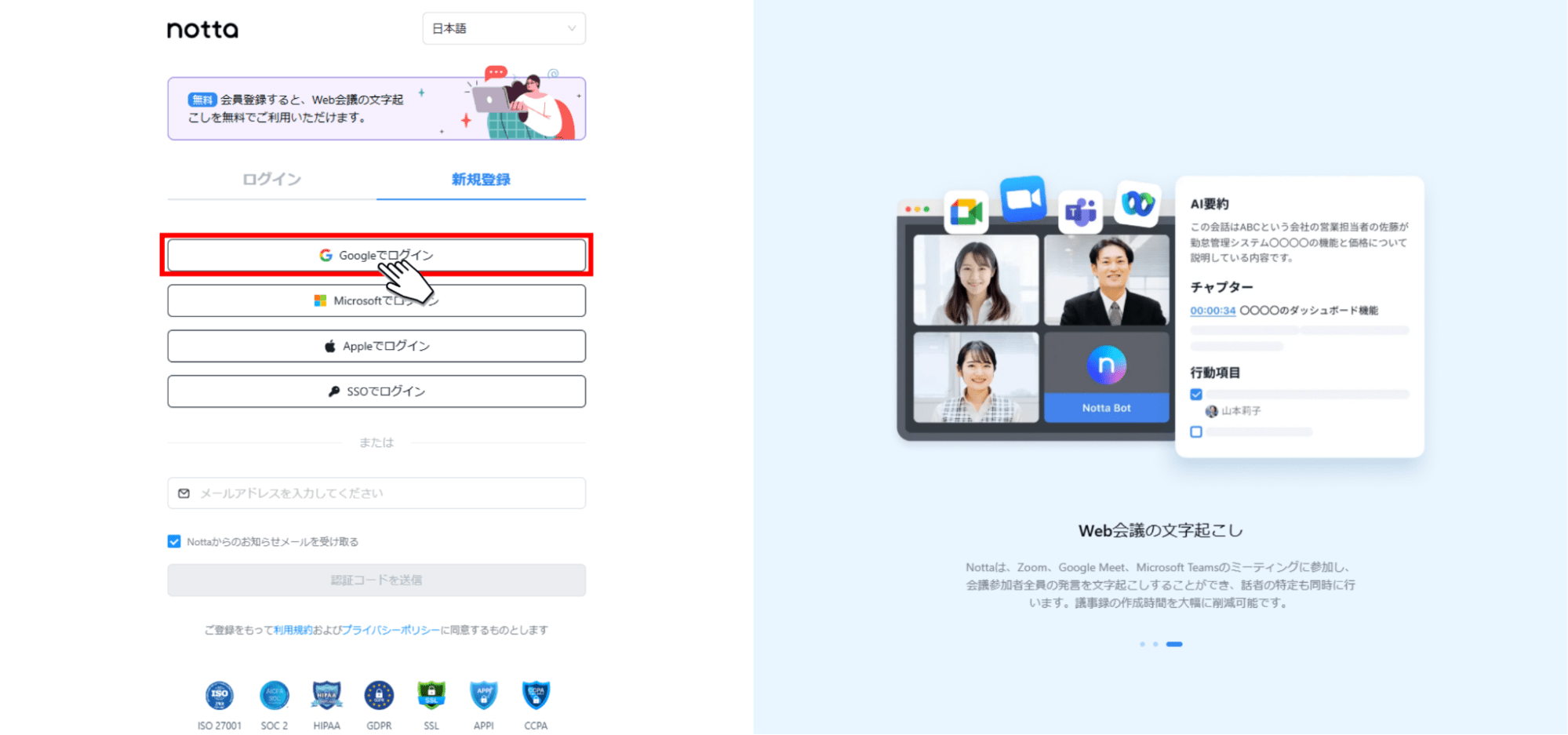This screenshot has width=1568, height=735.
Task: Click the AI要約 heading
Action: [1210, 204]
